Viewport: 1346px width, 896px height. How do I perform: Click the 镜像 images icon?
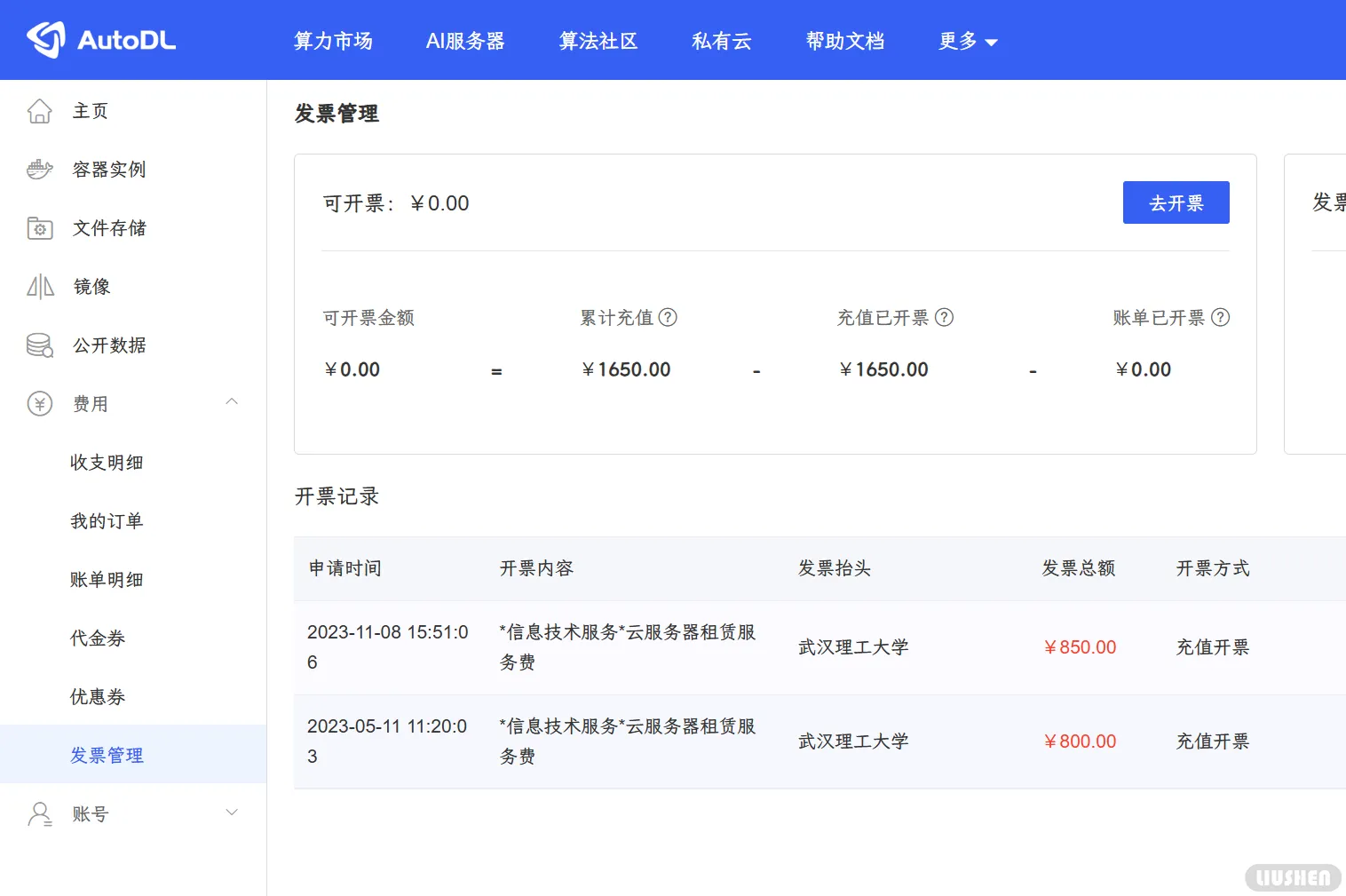point(39,286)
